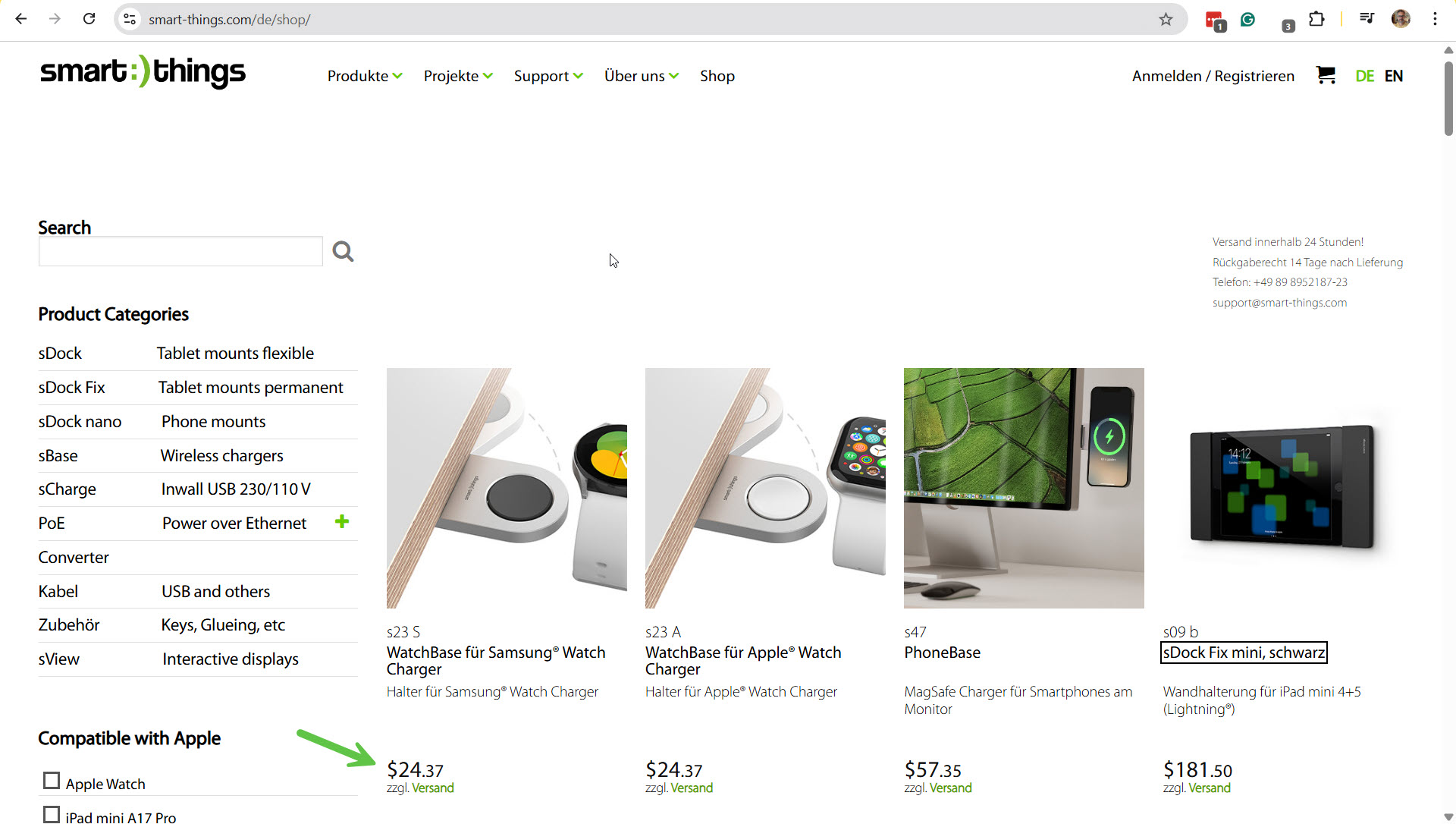Click Versand link under $57.35
The image size is (1456, 824).
[x=950, y=788]
